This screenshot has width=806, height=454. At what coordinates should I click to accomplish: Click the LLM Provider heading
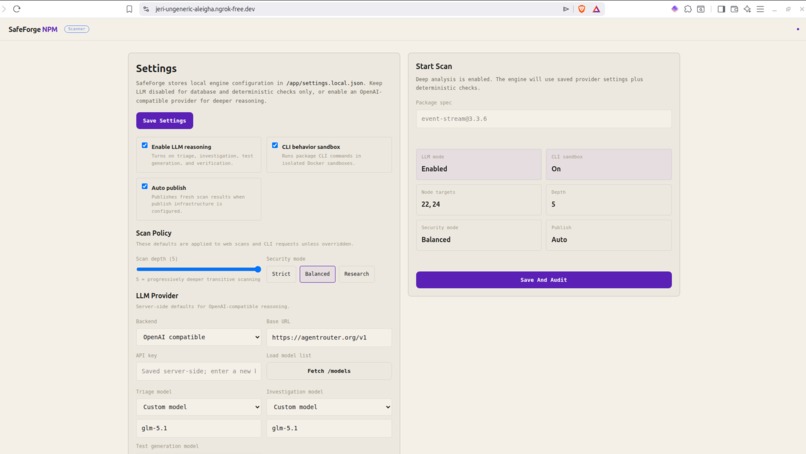pos(157,296)
